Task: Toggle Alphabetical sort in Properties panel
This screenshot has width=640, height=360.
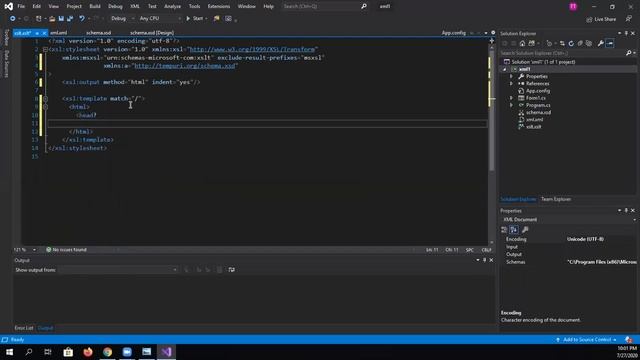Action: point(514,230)
